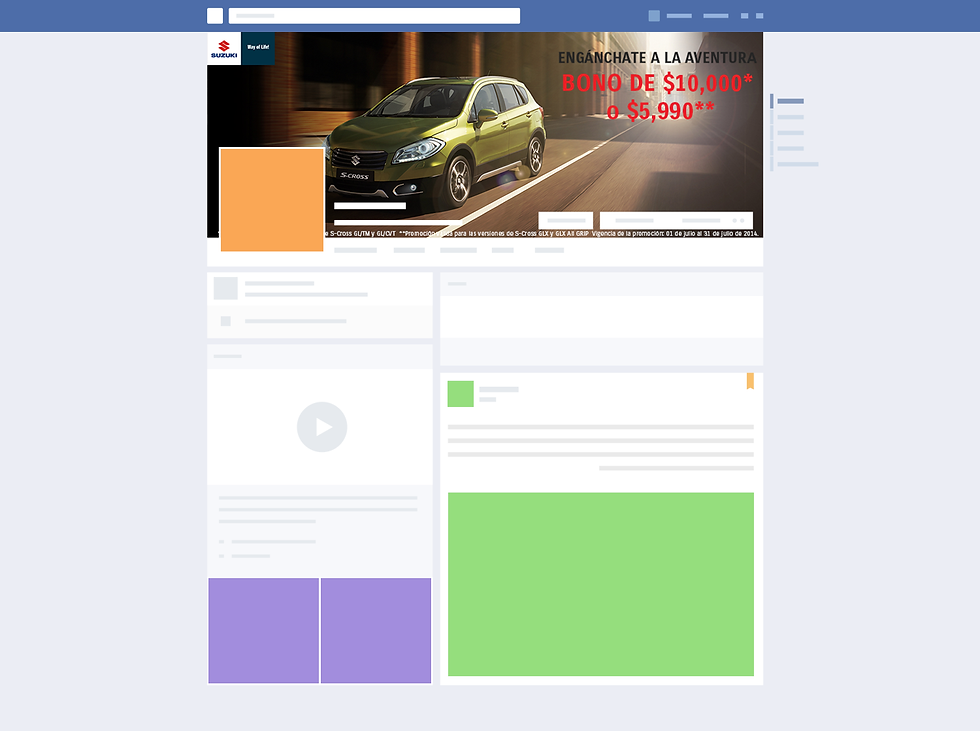Screen dimensions: 980x731
Task: Click the green post author avatar
Action: [x=461, y=394]
